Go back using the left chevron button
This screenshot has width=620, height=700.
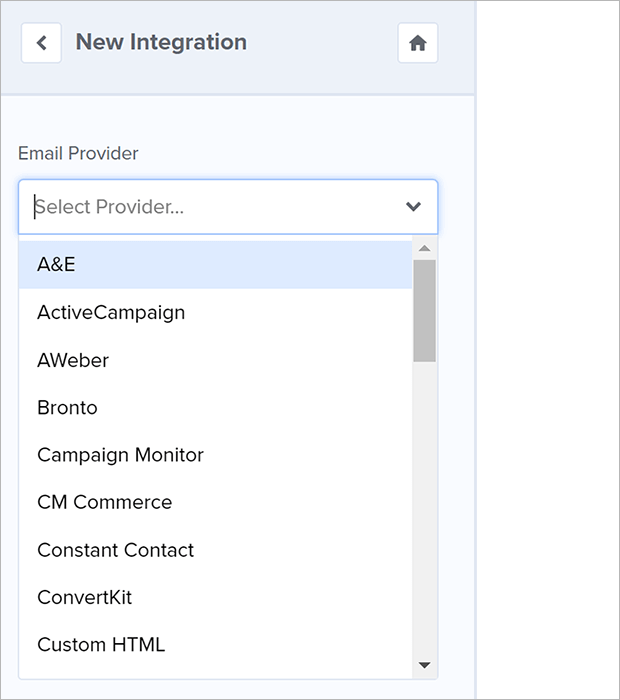tap(41, 43)
